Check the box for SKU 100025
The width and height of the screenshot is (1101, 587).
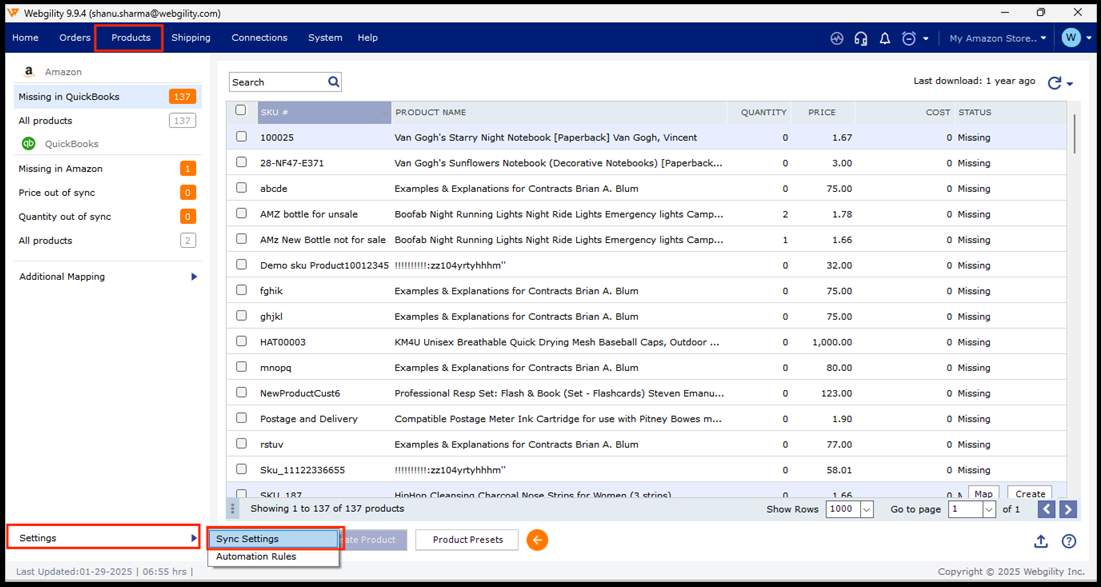click(241, 137)
